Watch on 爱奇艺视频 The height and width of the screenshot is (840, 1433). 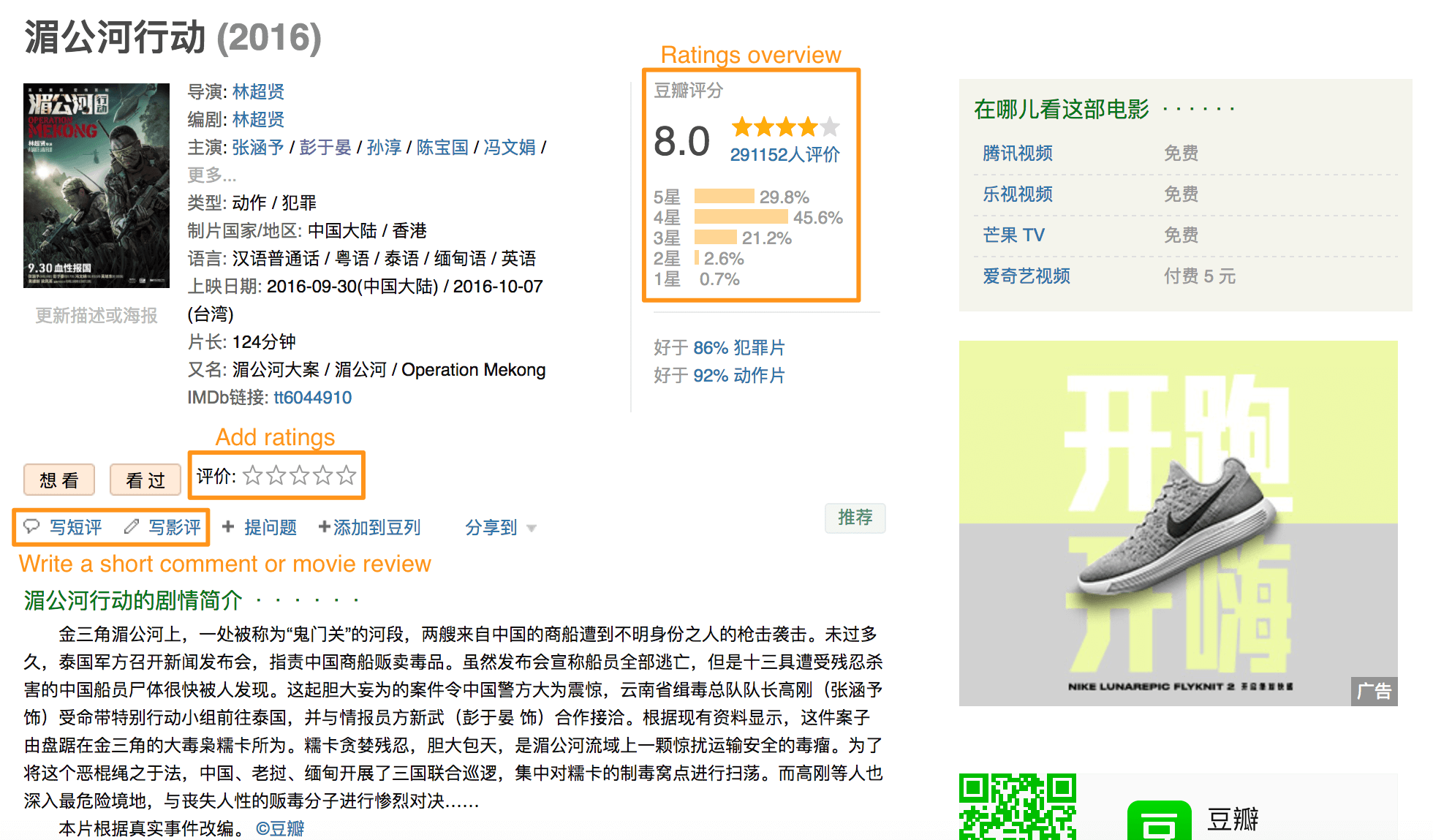(1026, 276)
